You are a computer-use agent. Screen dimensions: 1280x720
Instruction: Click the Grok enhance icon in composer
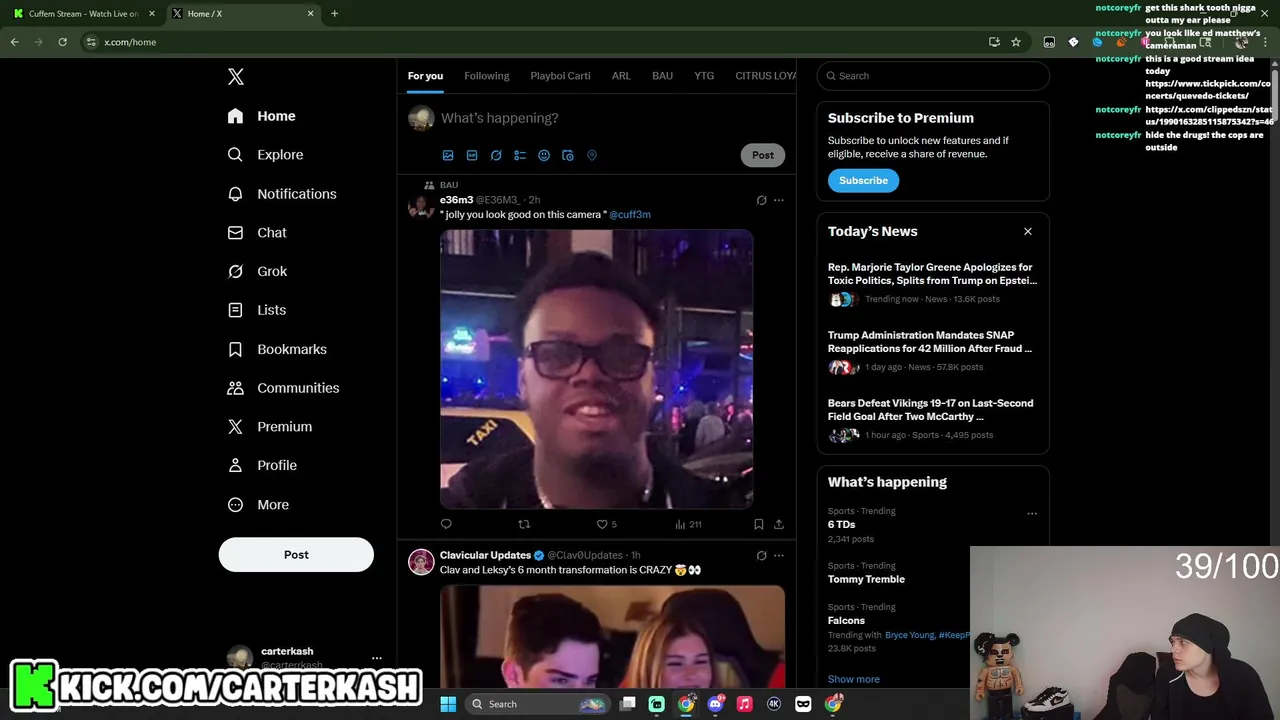496,155
